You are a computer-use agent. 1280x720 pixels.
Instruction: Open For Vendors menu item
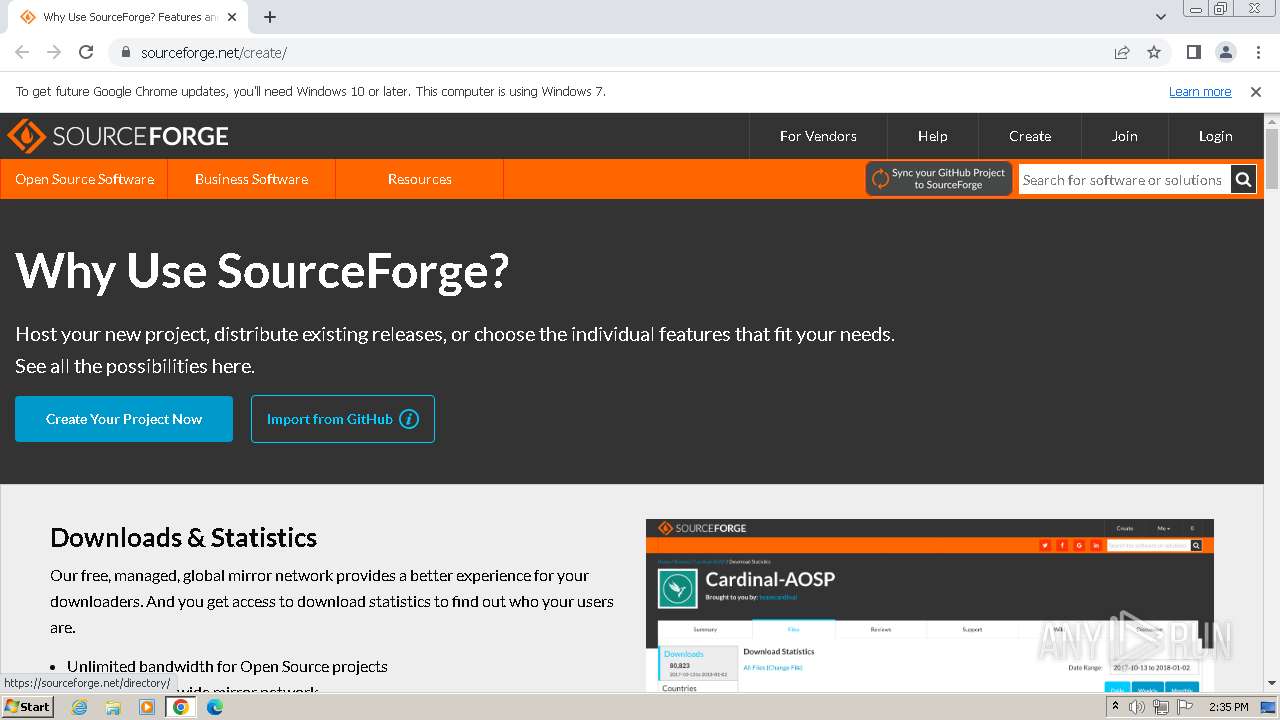pyautogui.click(x=818, y=136)
